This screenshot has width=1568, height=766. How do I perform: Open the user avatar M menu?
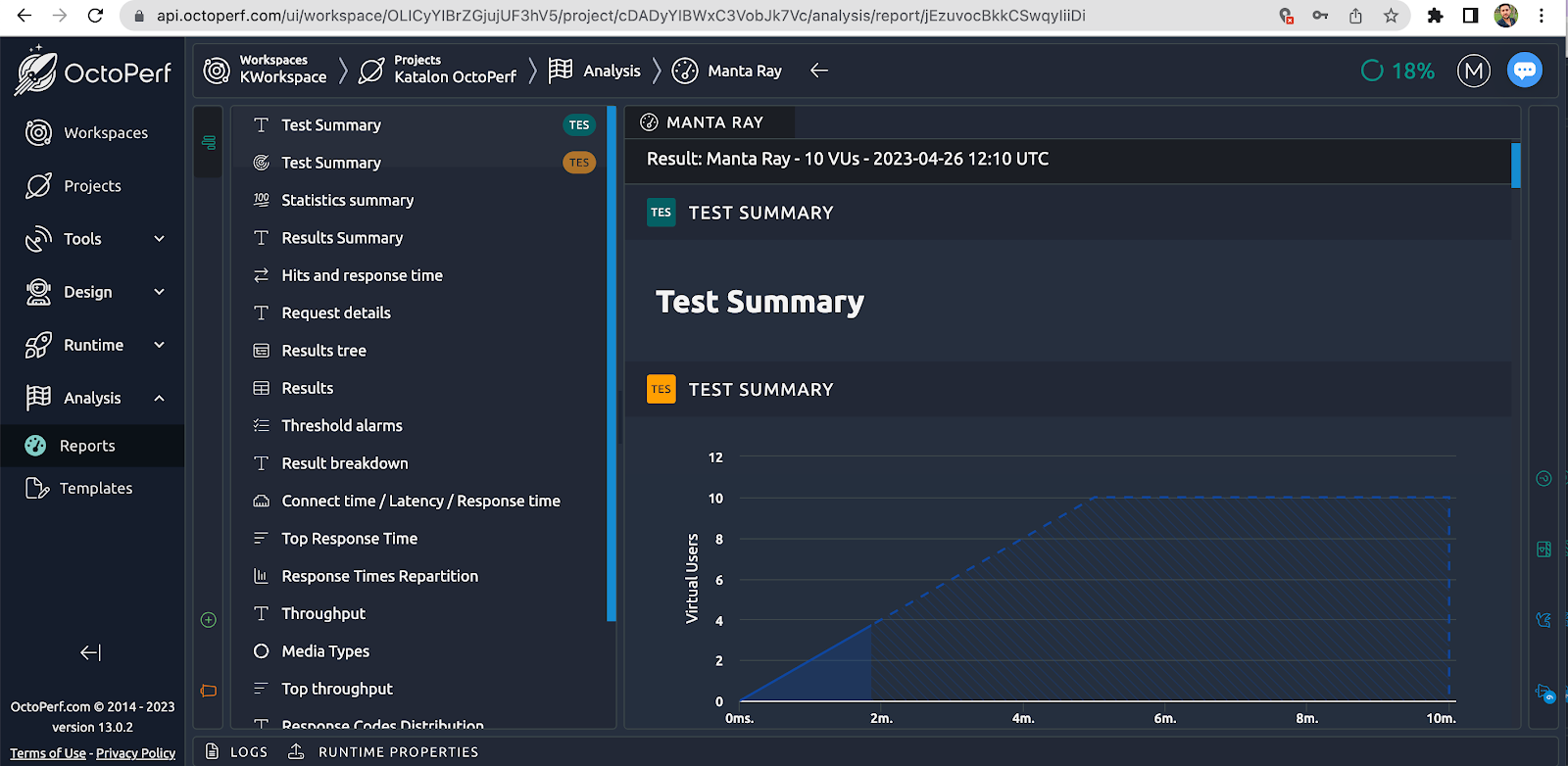[x=1473, y=71]
